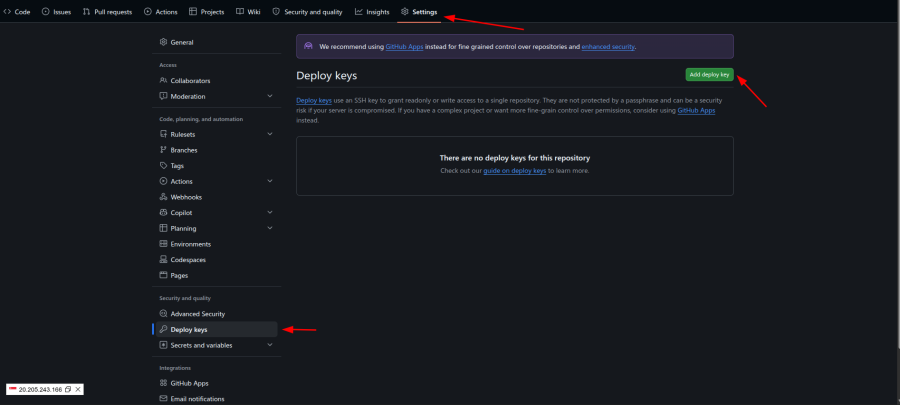Follow the GitHub Apps link in banner

point(404,46)
